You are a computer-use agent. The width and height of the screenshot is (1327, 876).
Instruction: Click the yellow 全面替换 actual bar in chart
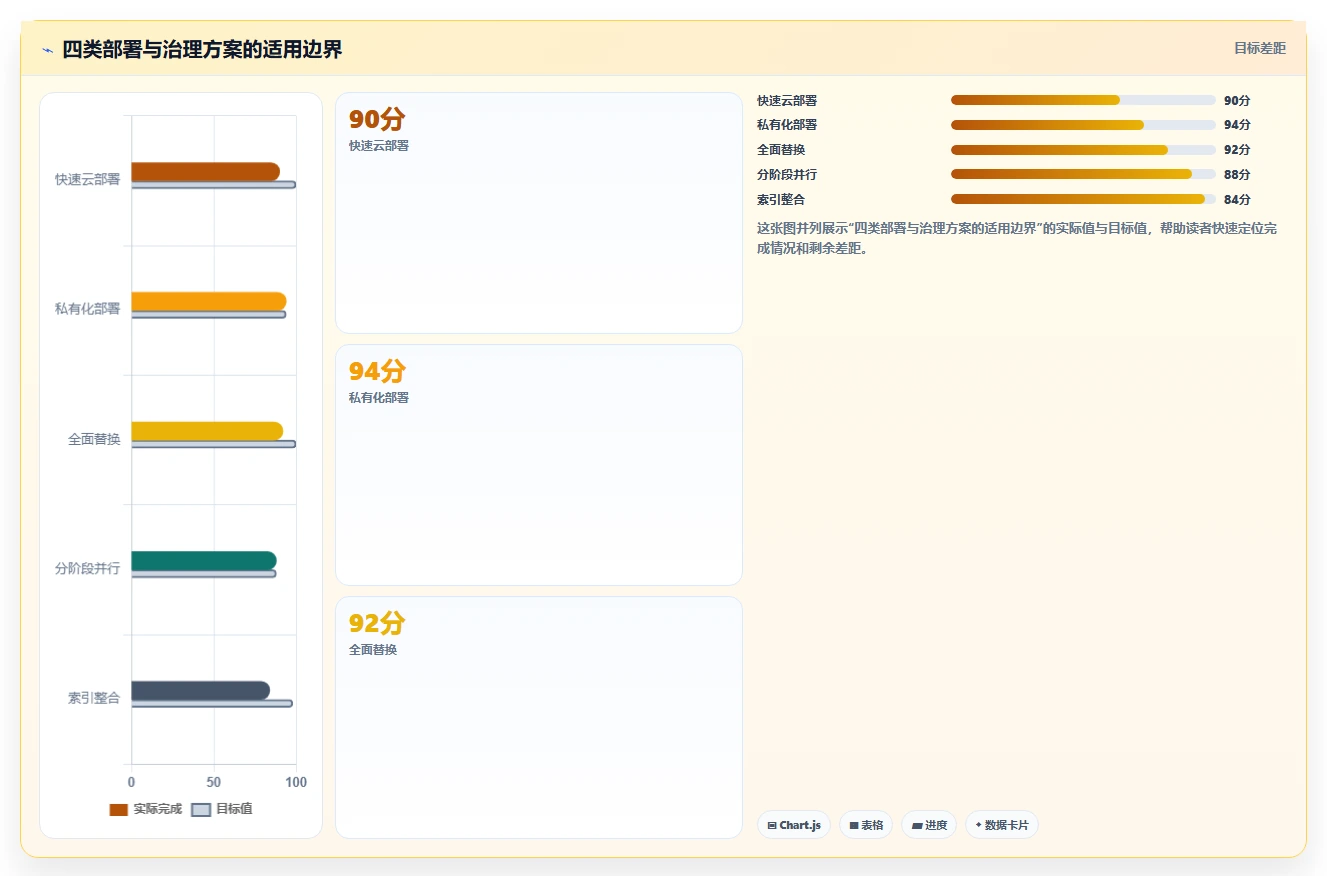tap(207, 431)
